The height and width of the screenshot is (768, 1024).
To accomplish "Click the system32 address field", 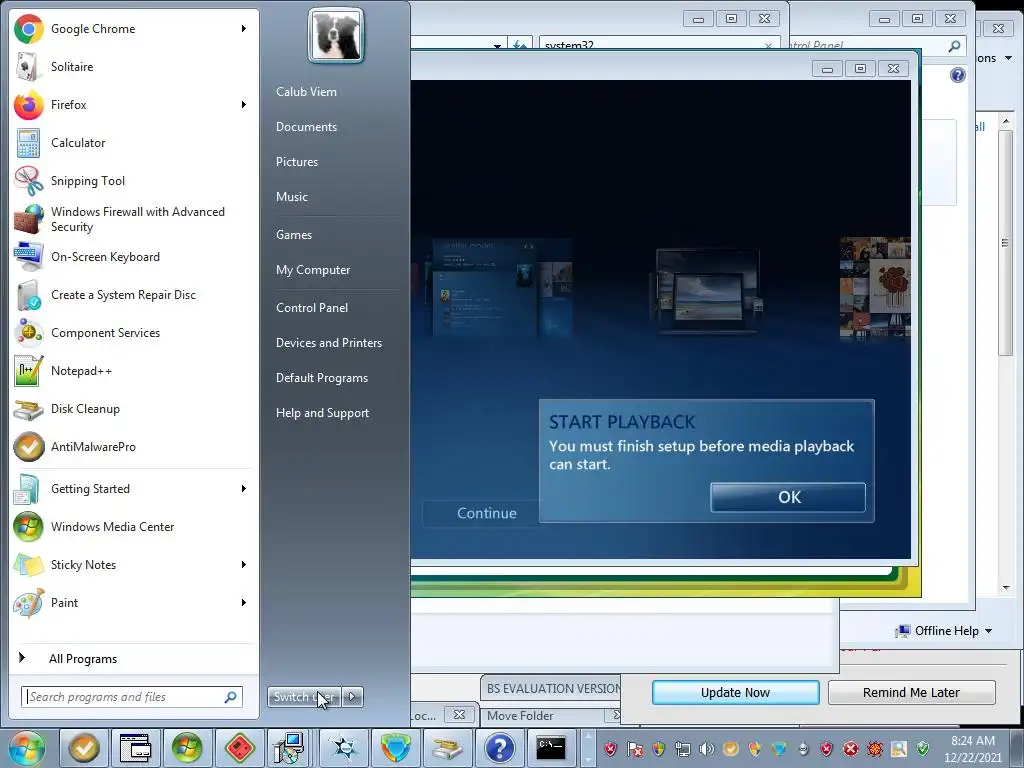I will (658, 45).
